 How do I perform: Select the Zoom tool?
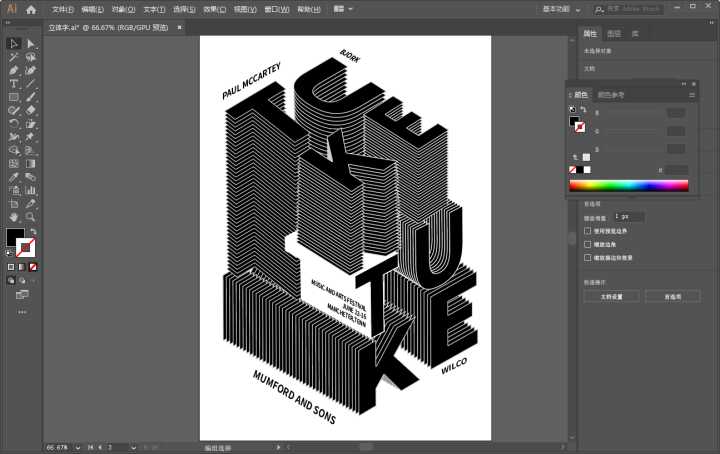[31, 217]
